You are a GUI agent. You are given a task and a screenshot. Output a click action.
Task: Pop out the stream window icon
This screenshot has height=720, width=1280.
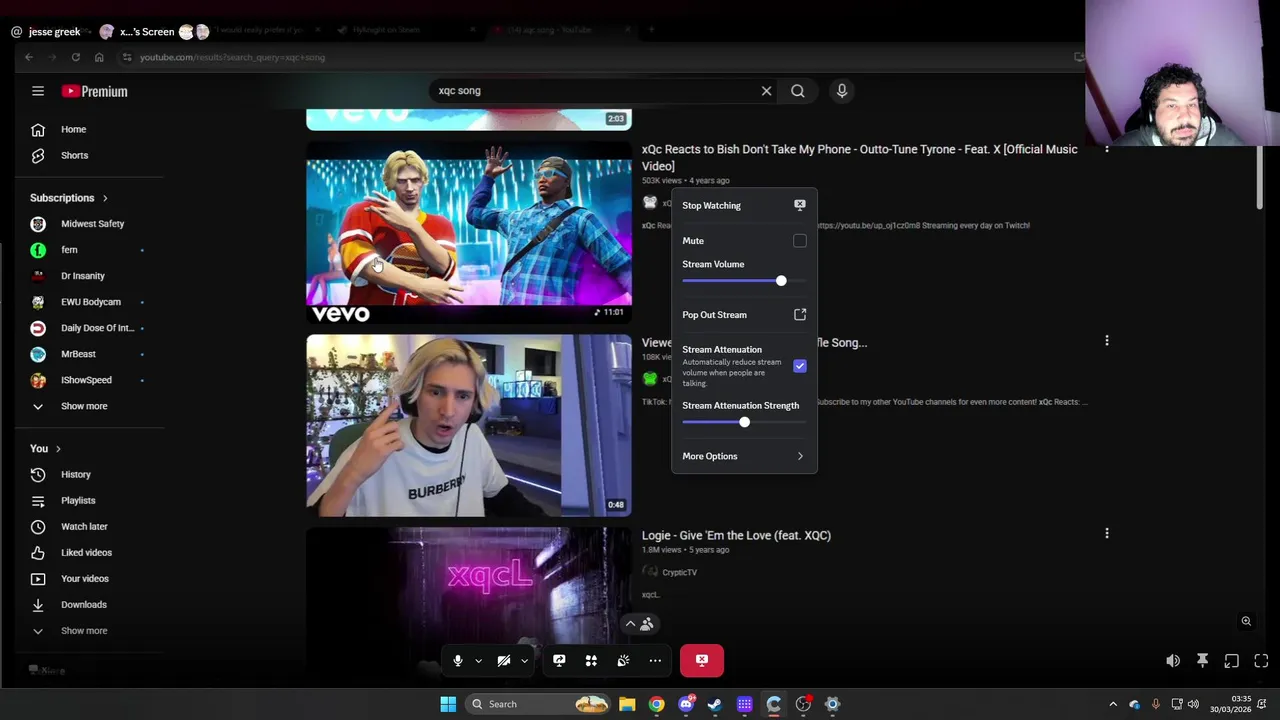click(1232, 661)
